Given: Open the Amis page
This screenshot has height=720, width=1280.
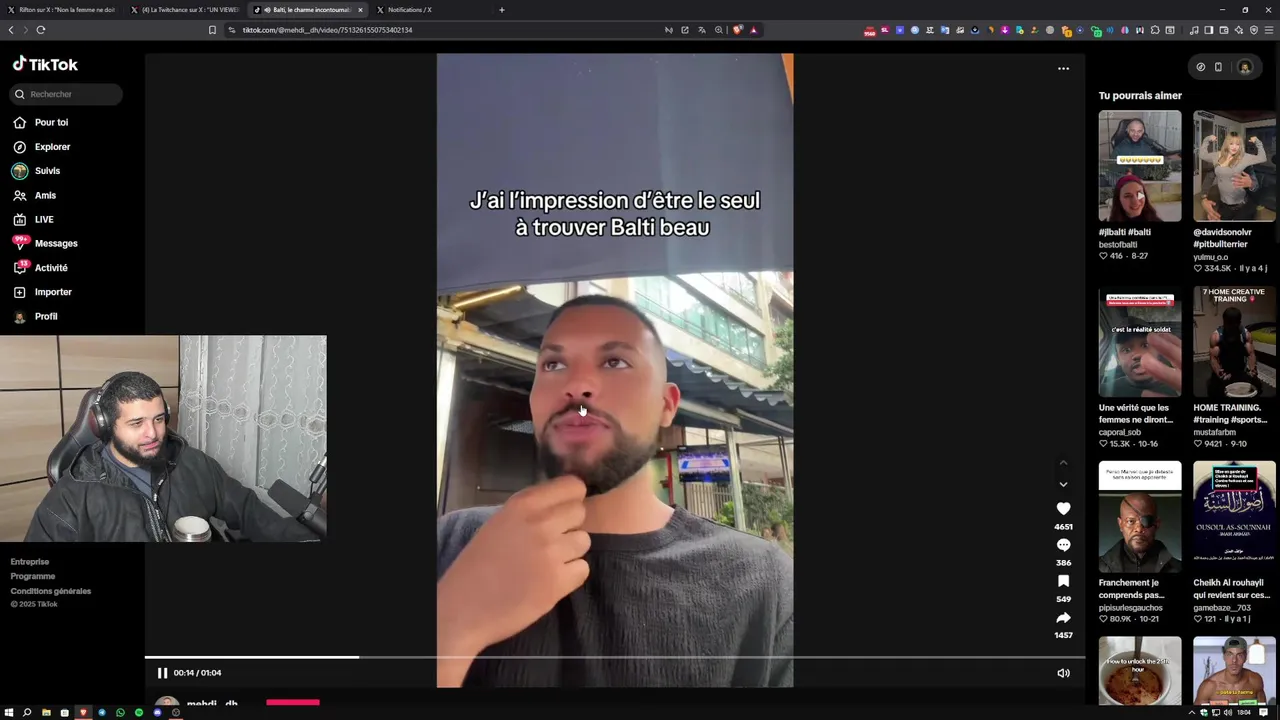Looking at the screenshot, I should pyautogui.click(x=45, y=195).
